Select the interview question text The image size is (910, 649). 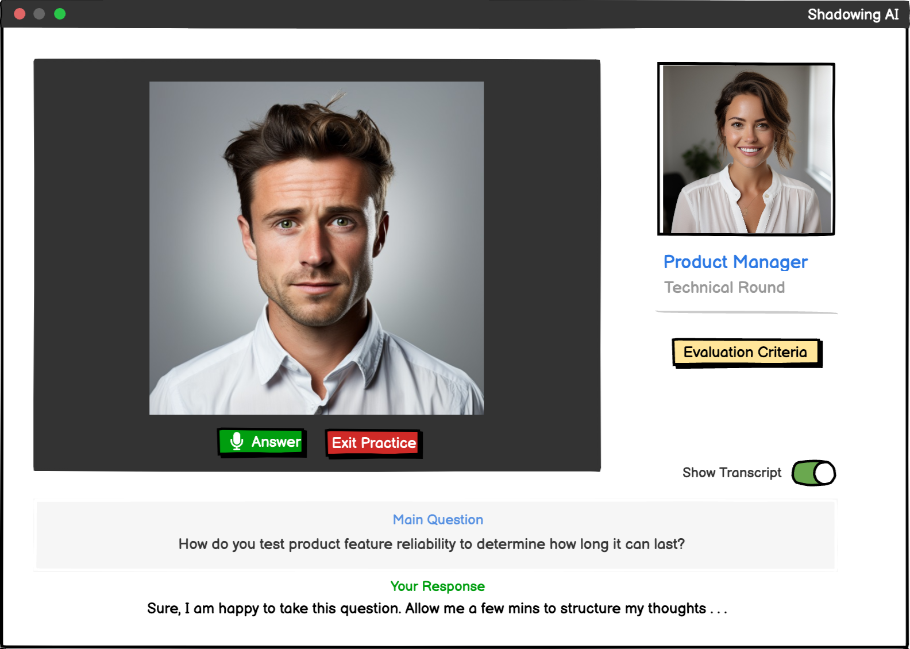pyautogui.click(x=438, y=542)
